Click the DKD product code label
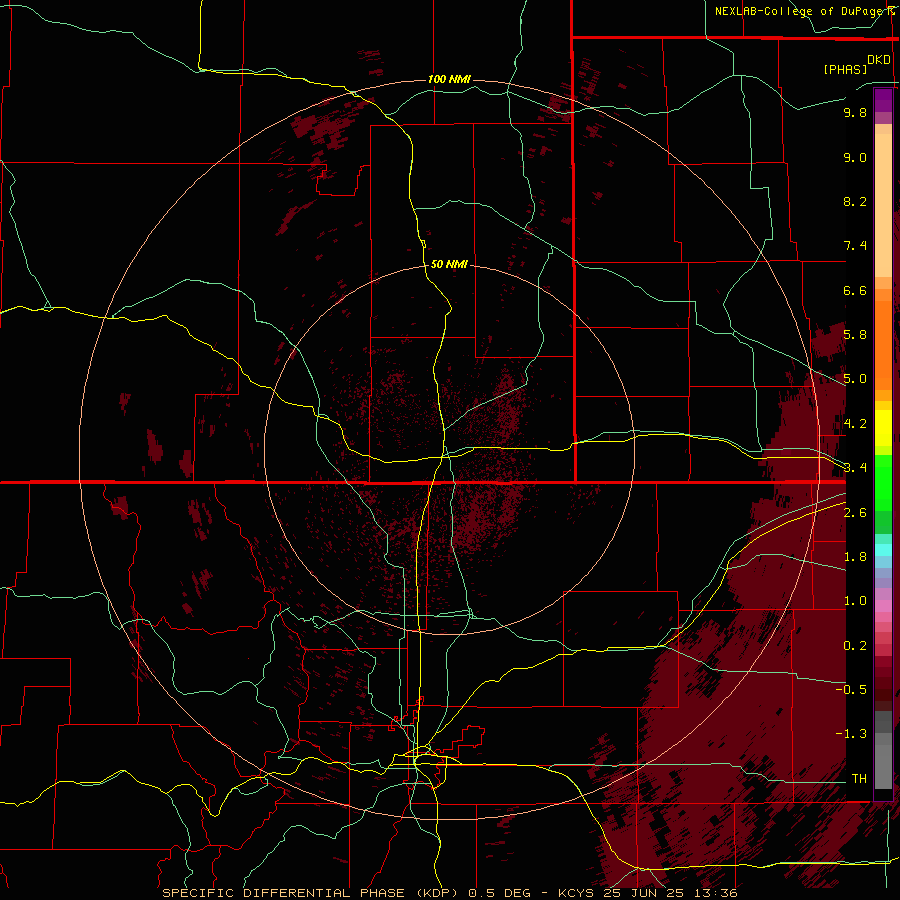This screenshot has width=900, height=900. pos(879,60)
